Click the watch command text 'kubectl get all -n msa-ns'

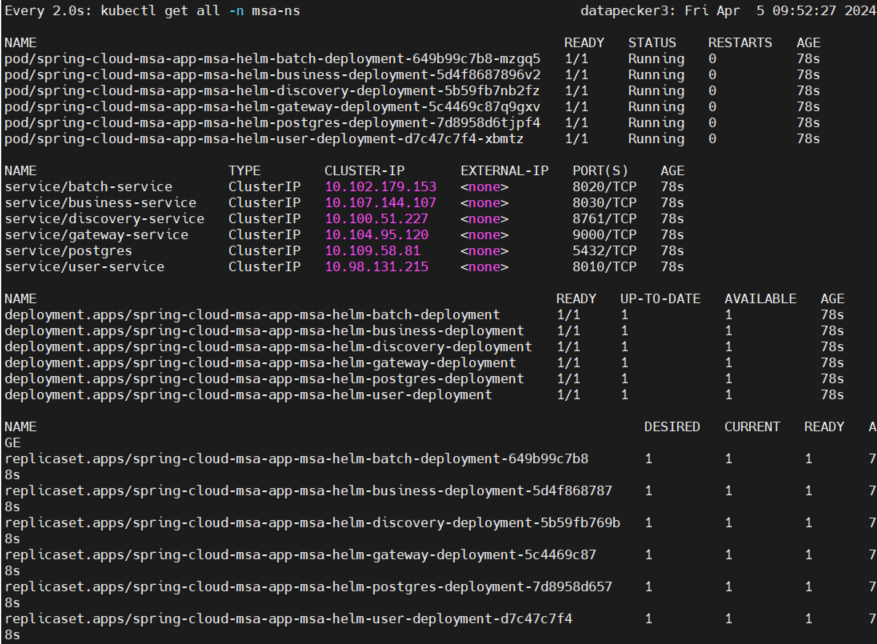200,11
